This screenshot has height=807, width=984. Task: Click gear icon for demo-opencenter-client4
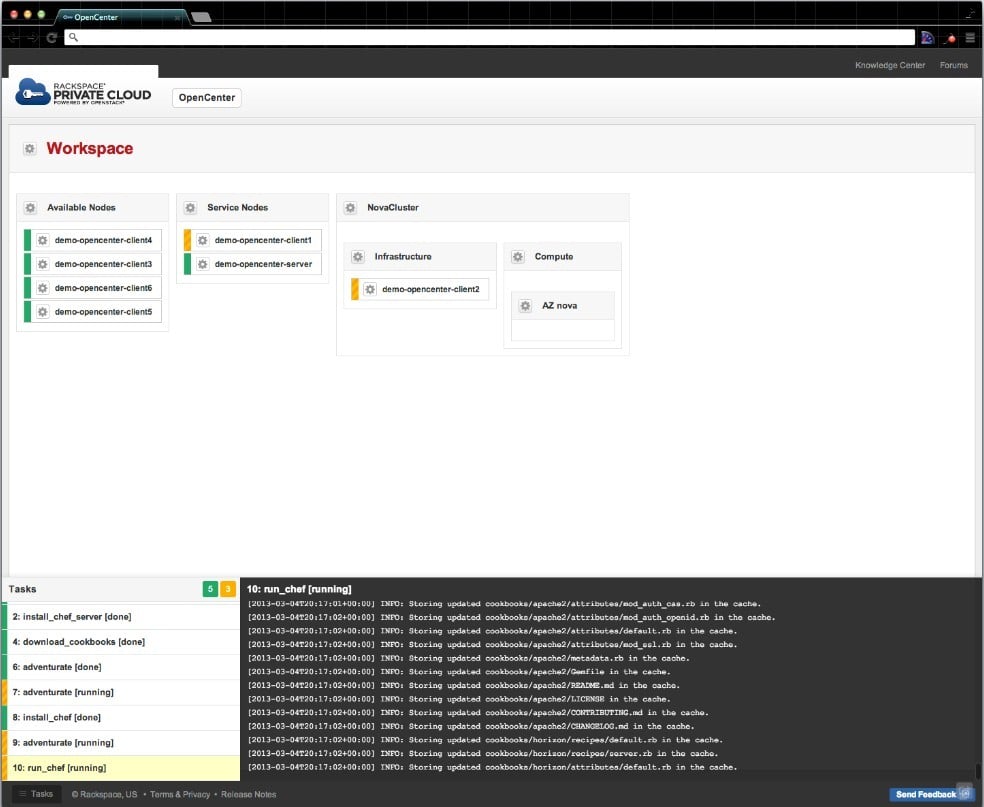[42, 240]
